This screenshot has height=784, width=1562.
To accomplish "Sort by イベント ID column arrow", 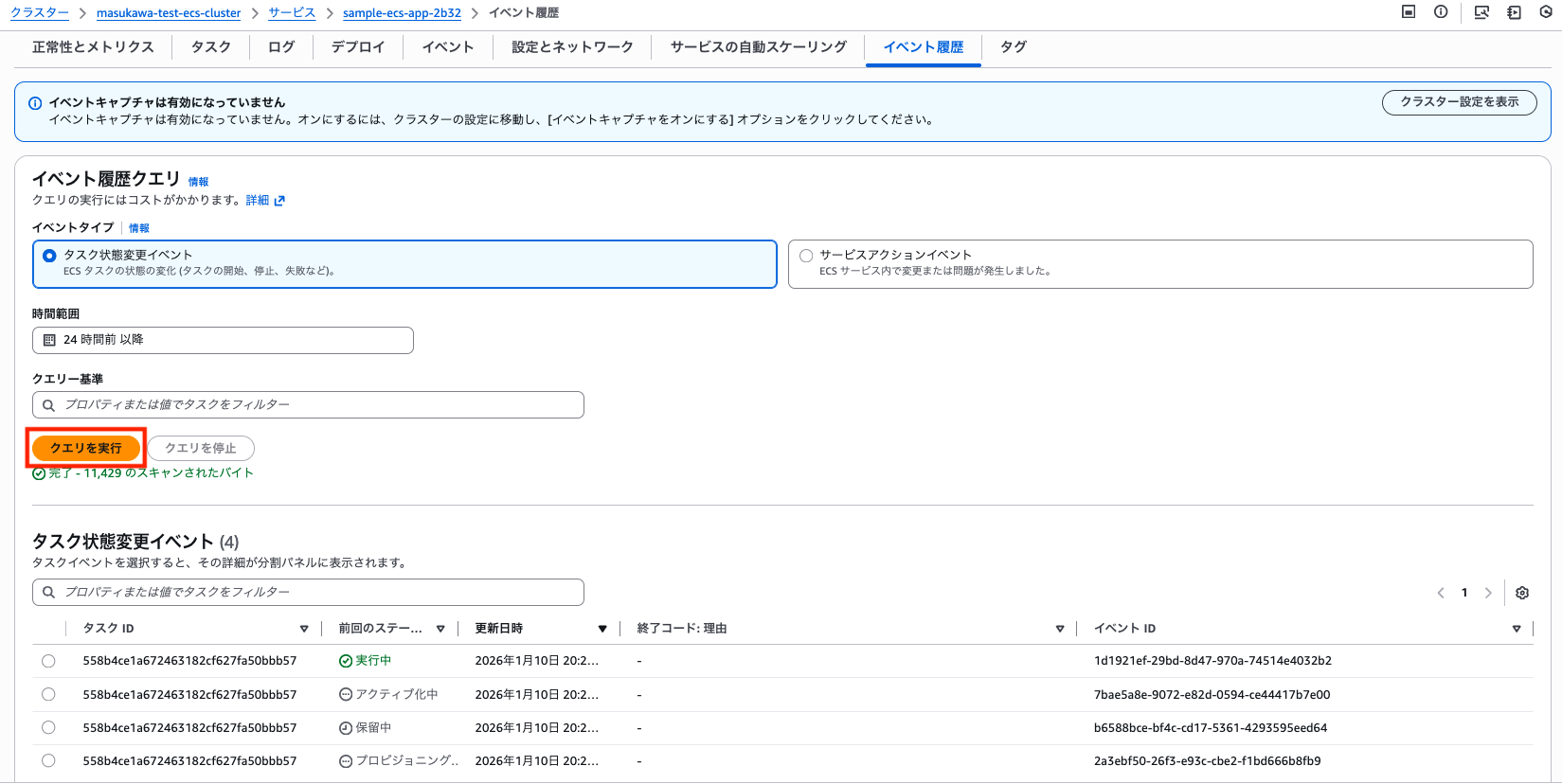I will [x=1517, y=629].
